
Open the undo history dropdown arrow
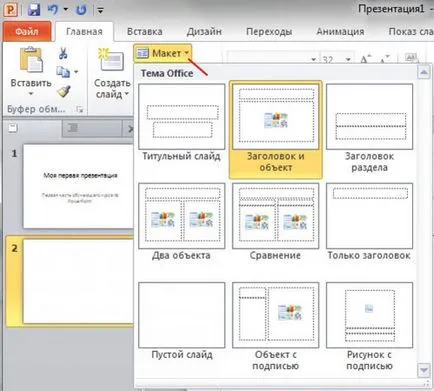(66, 10)
